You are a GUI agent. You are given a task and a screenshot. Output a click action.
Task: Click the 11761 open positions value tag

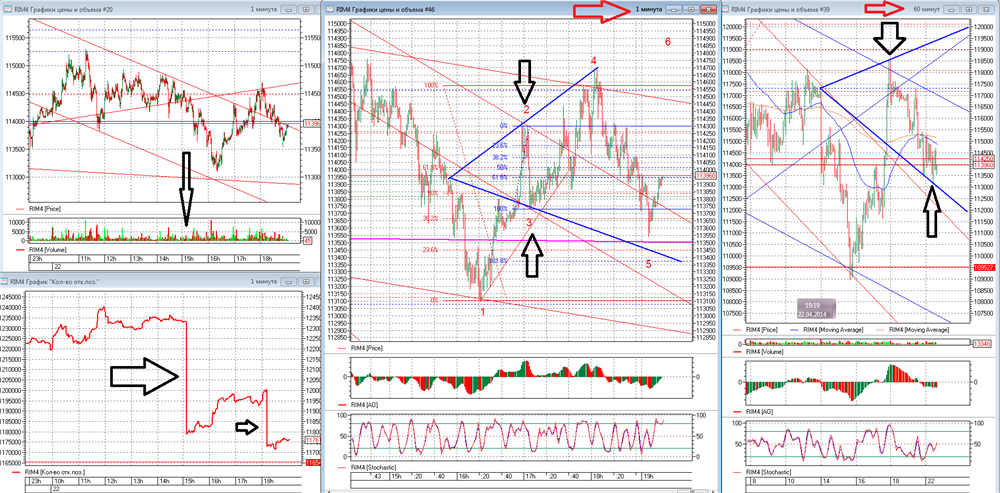tap(311, 441)
